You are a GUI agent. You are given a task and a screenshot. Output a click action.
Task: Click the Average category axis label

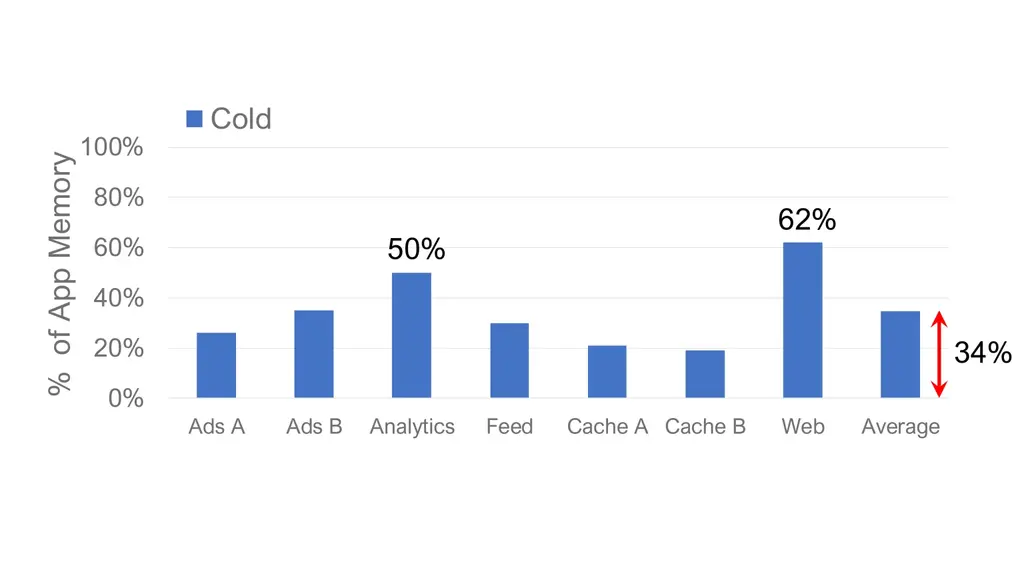(x=900, y=427)
